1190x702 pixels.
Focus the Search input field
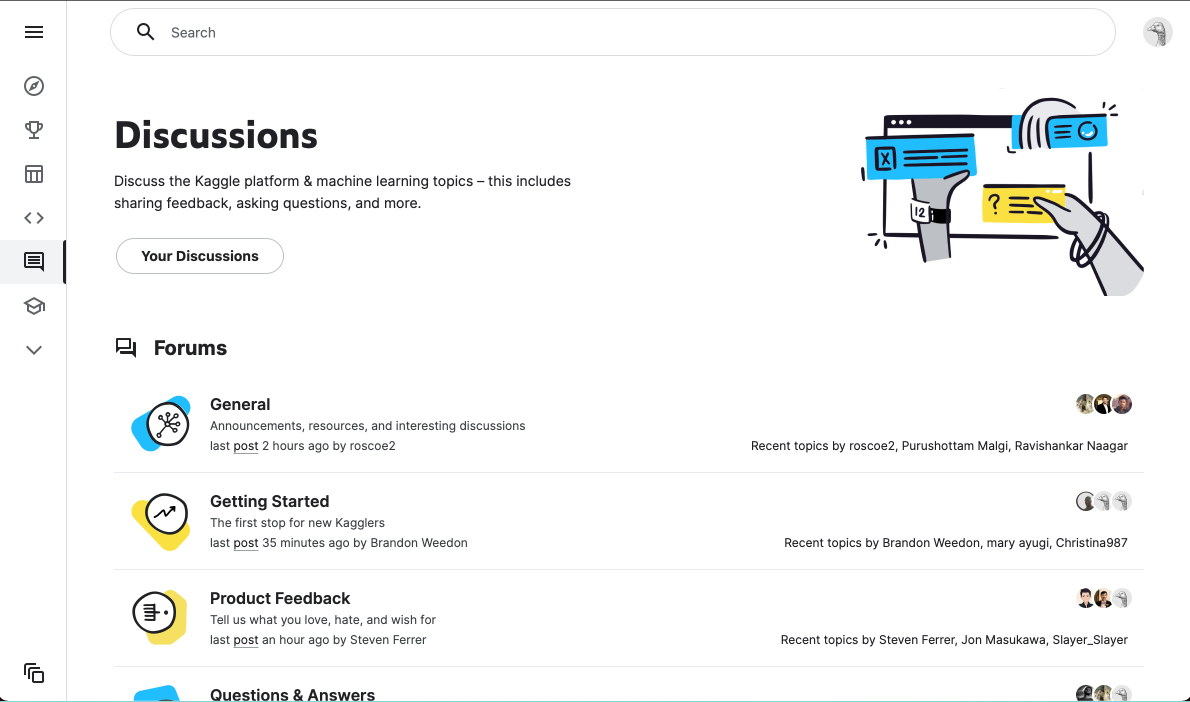click(612, 32)
